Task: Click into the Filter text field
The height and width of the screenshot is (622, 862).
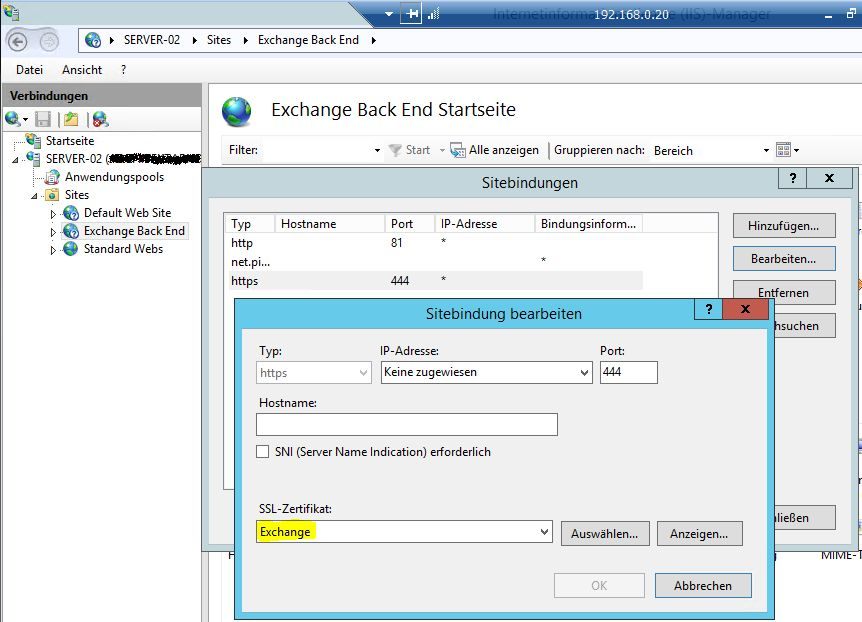Action: [x=317, y=150]
